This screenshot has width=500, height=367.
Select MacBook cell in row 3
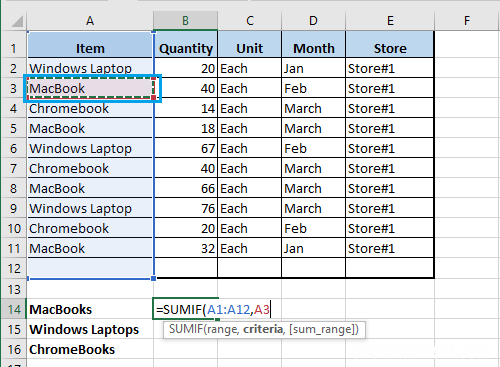90,88
